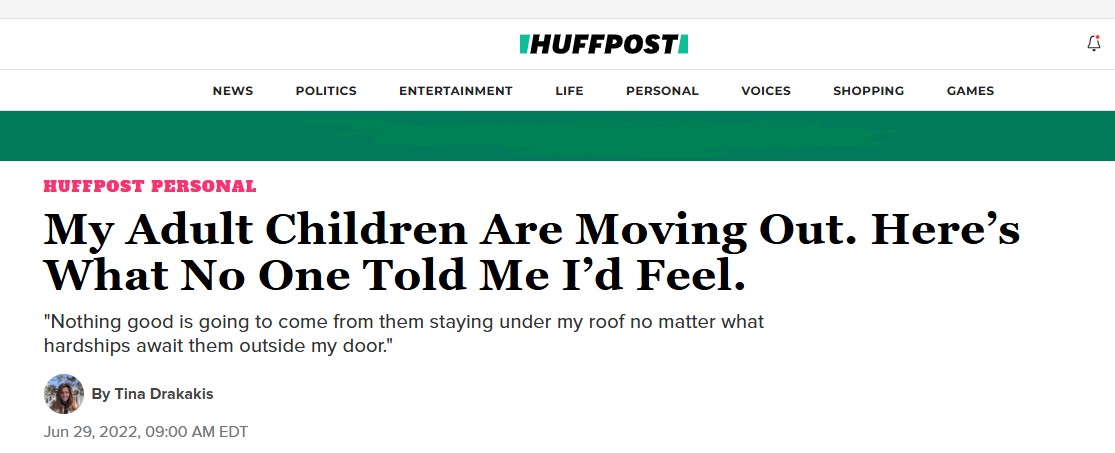Click the HuffPost logo wordmark
The width and height of the screenshot is (1115, 453).
[x=604, y=44]
